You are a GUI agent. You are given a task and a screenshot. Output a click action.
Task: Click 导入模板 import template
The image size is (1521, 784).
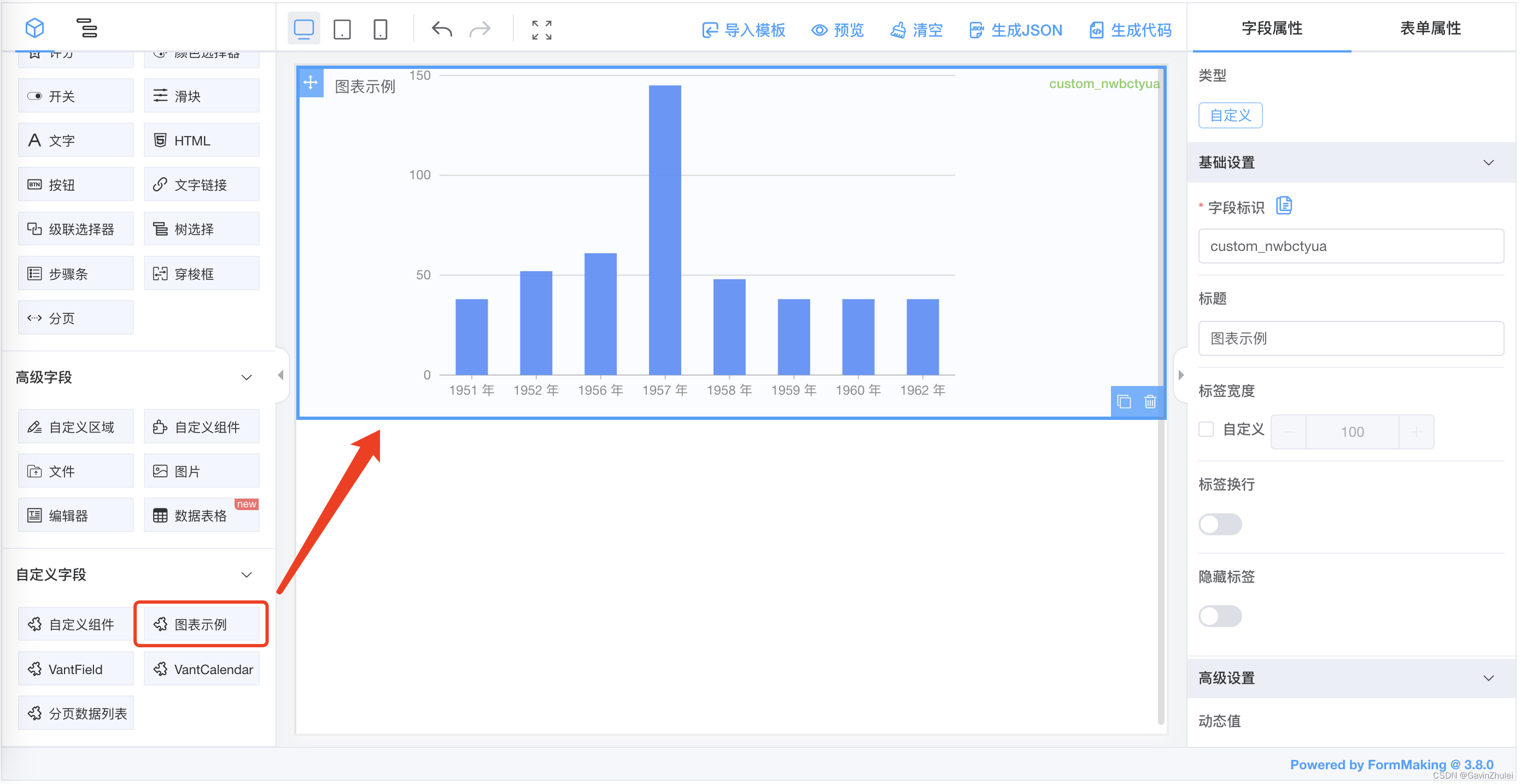point(744,30)
